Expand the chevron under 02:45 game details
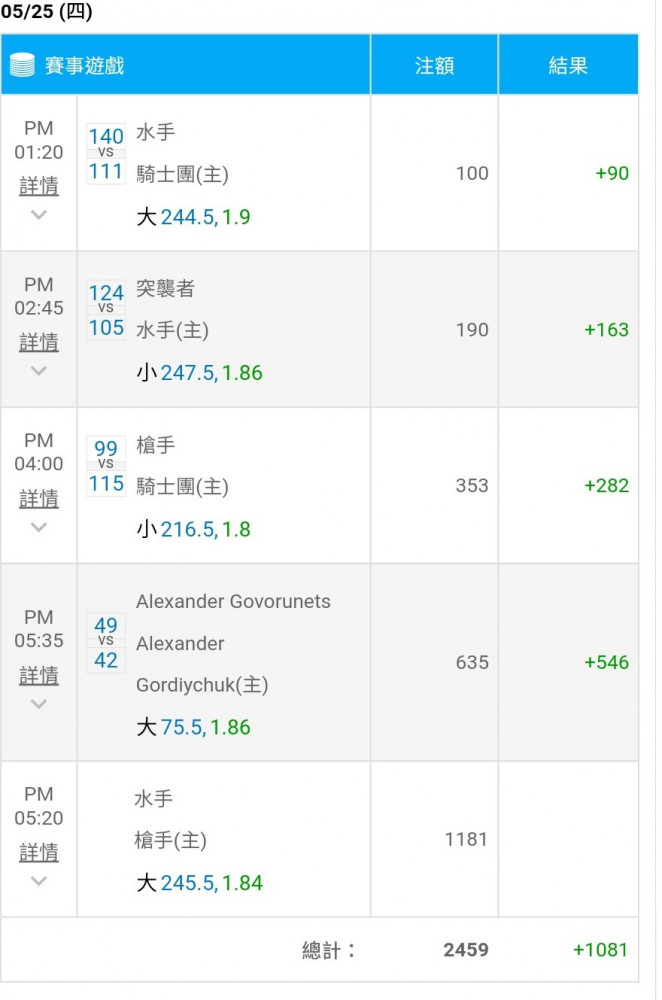This screenshot has height=1000, width=662. [x=39, y=371]
